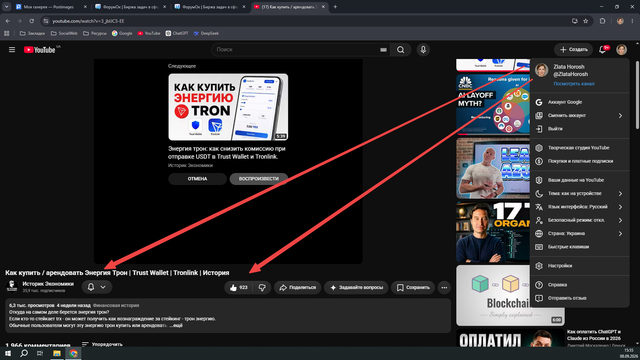This screenshot has height=360, width=640.
Task: Click the ОТМЕНА button on autoplay screen
Action: click(x=198, y=179)
